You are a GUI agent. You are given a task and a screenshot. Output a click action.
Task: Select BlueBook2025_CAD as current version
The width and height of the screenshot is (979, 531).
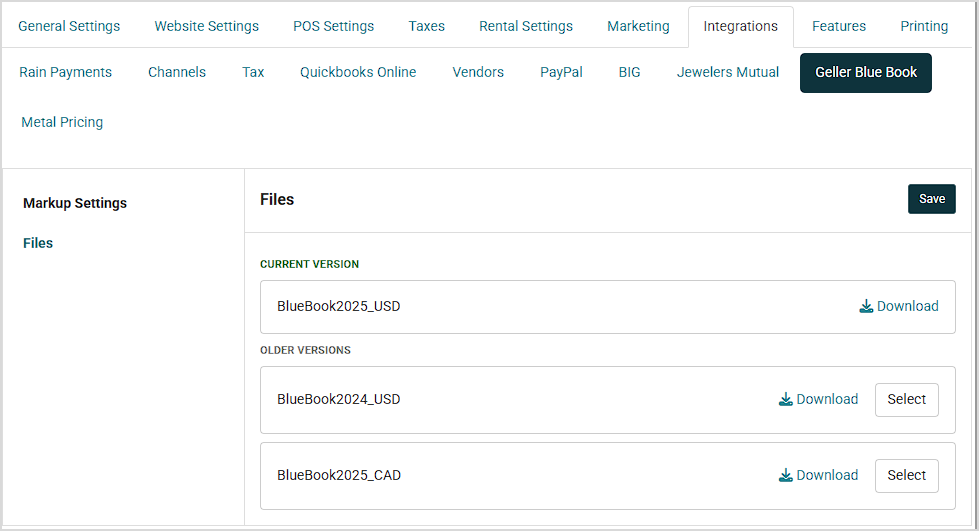[907, 475]
